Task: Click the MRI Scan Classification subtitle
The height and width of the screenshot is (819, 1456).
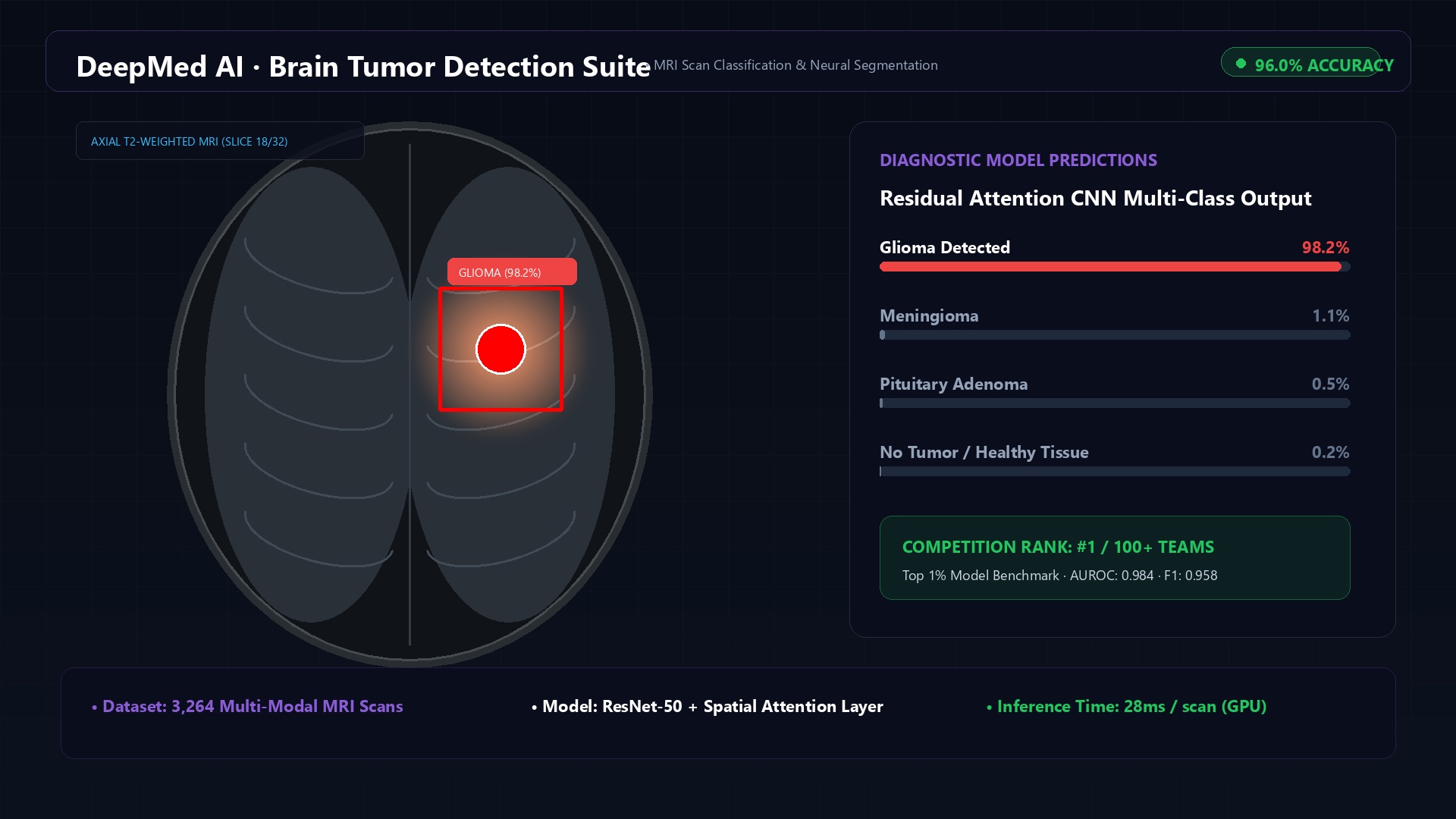Action: coord(795,65)
